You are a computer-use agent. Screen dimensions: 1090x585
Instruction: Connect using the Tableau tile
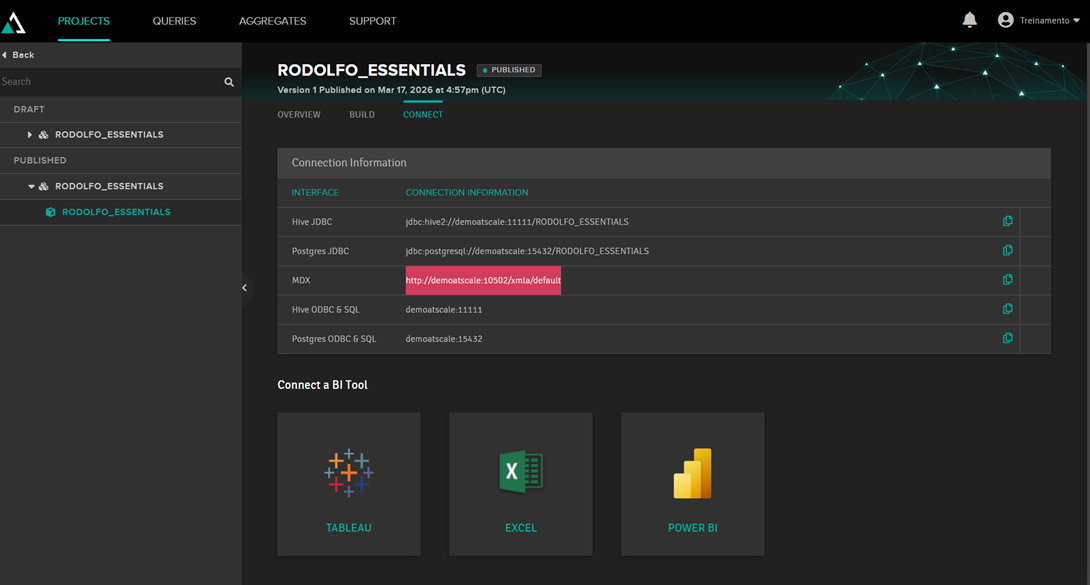pyautogui.click(x=349, y=484)
